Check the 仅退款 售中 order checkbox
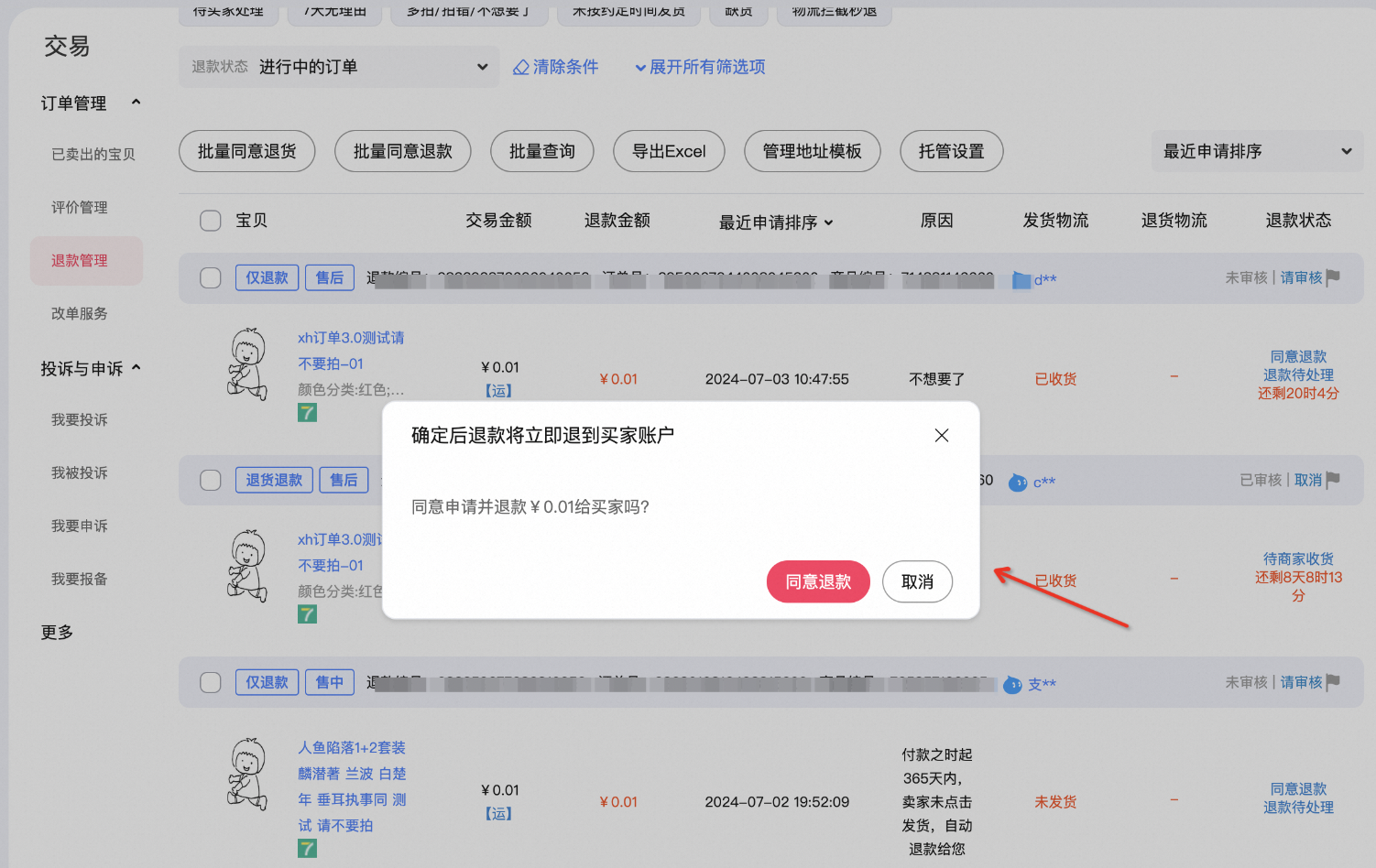This screenshot has height=868, width=1376. click(x=211, y=683)
